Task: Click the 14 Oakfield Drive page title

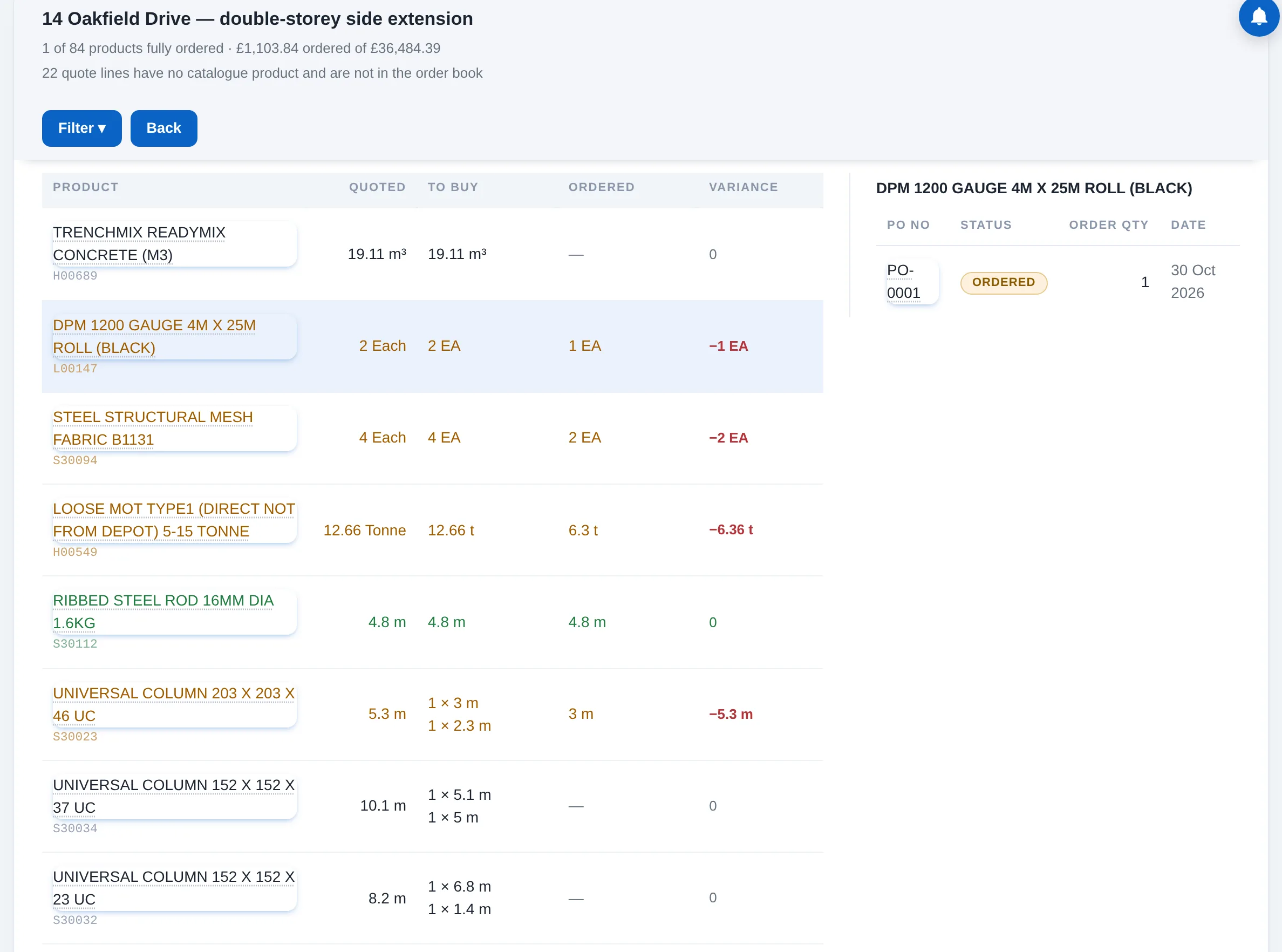Action: 257,18
